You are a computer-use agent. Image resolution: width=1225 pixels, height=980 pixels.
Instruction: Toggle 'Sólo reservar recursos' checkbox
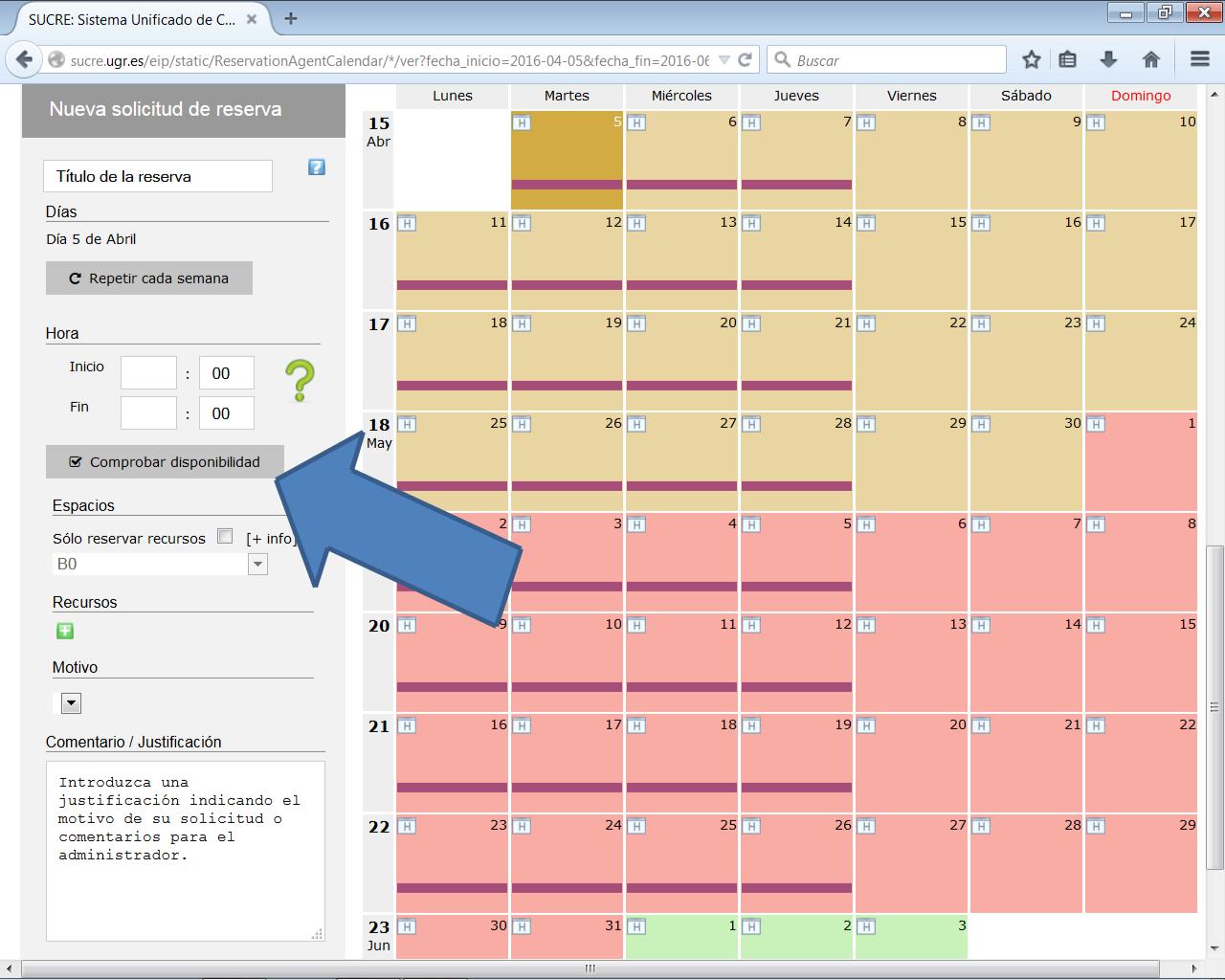click(x=225, y=537)
